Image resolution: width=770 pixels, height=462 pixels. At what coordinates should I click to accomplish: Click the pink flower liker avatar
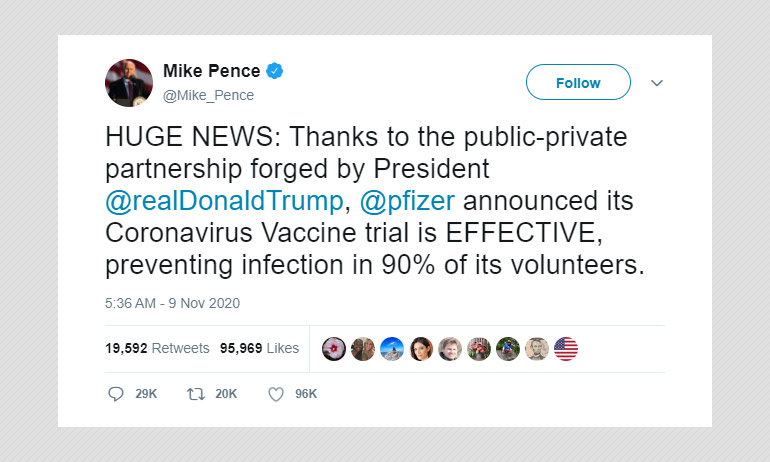coord(334,349)
